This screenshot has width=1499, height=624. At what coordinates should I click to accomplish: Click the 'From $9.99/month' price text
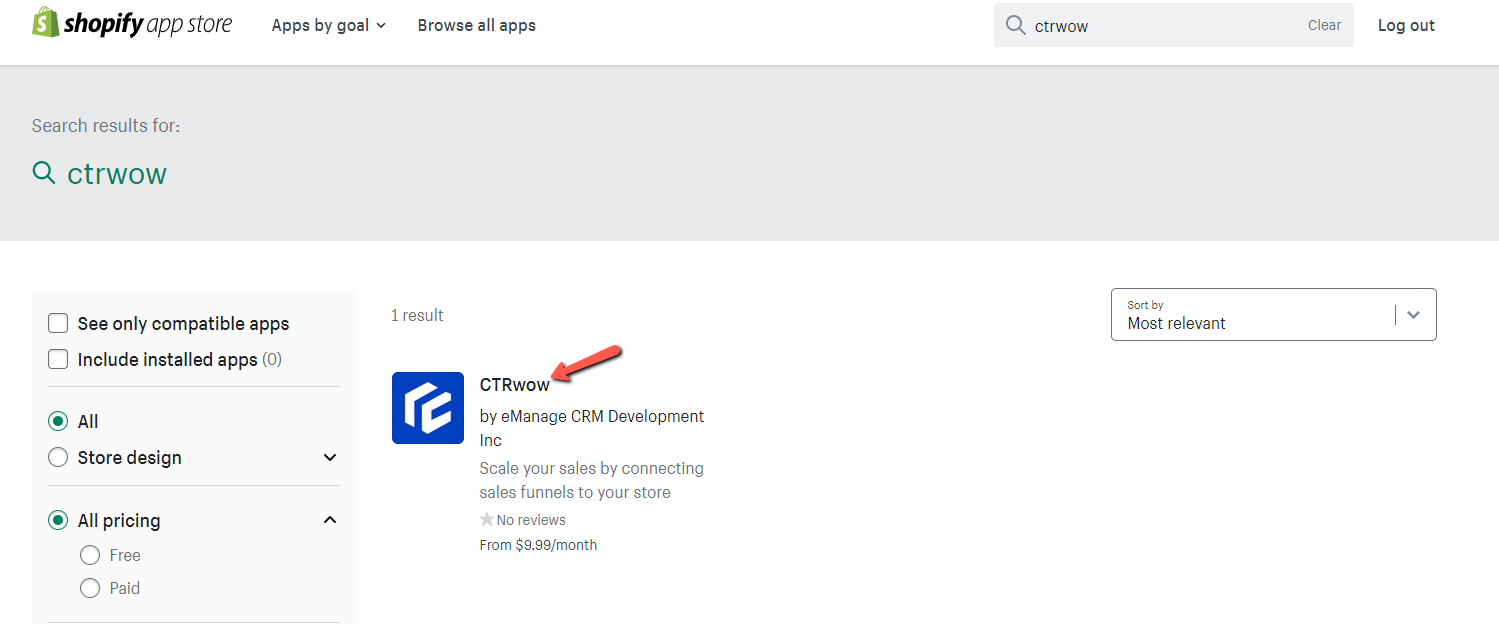[538, 545]
